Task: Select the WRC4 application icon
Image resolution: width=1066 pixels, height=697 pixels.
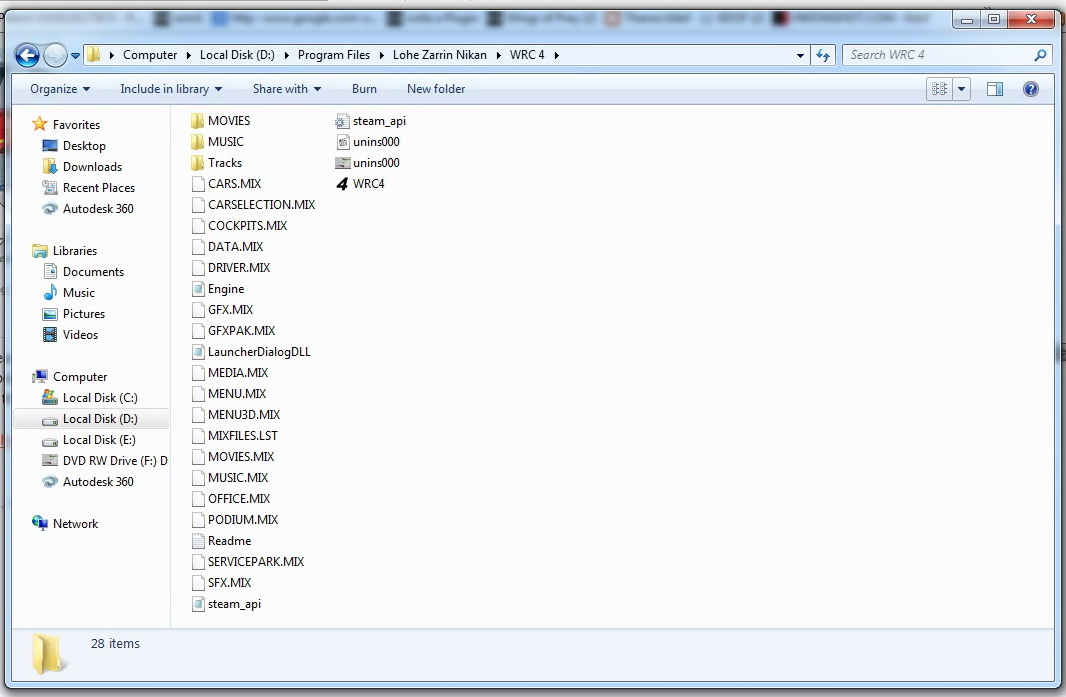Action: click(342, 184)
